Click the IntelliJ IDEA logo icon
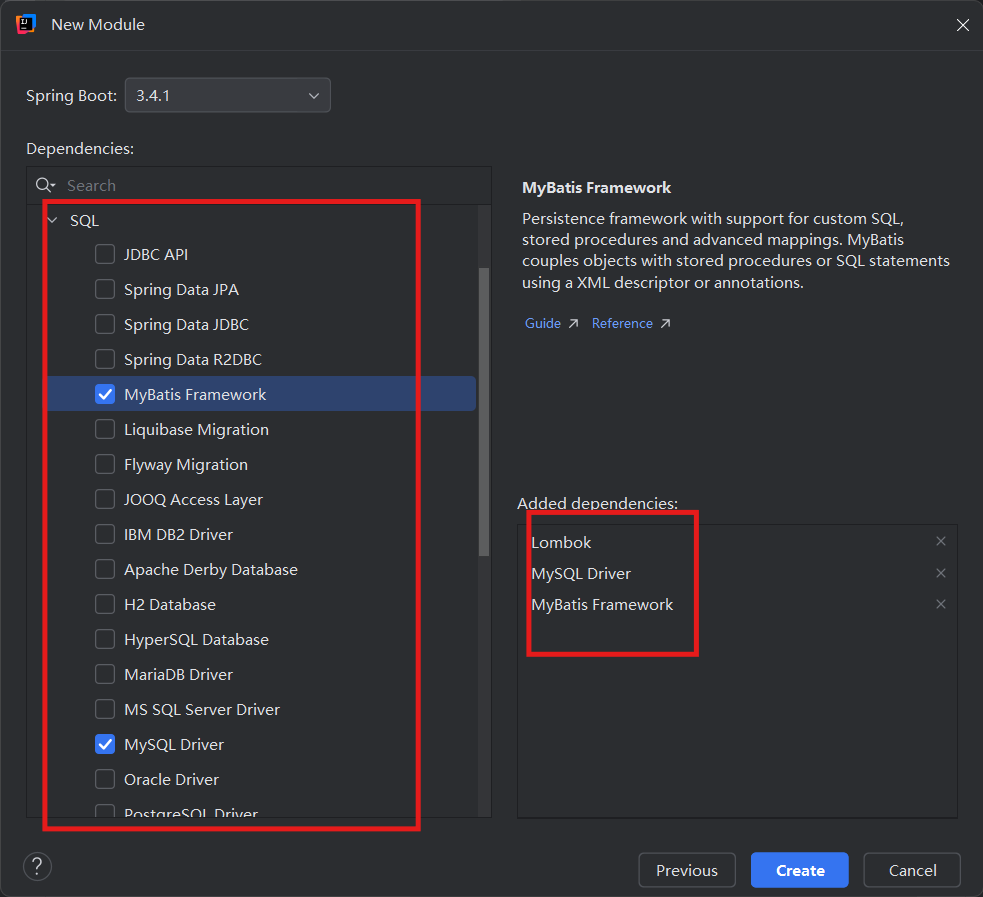The height and width of the screenshot is (897, 983). coord(26,24)
